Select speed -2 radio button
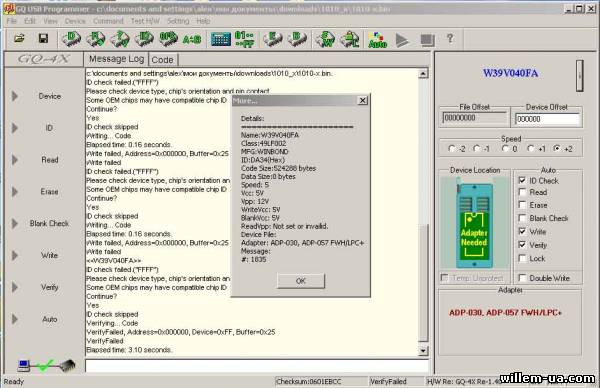The width and height of the screenshot is (600, 388). [452, 148]
